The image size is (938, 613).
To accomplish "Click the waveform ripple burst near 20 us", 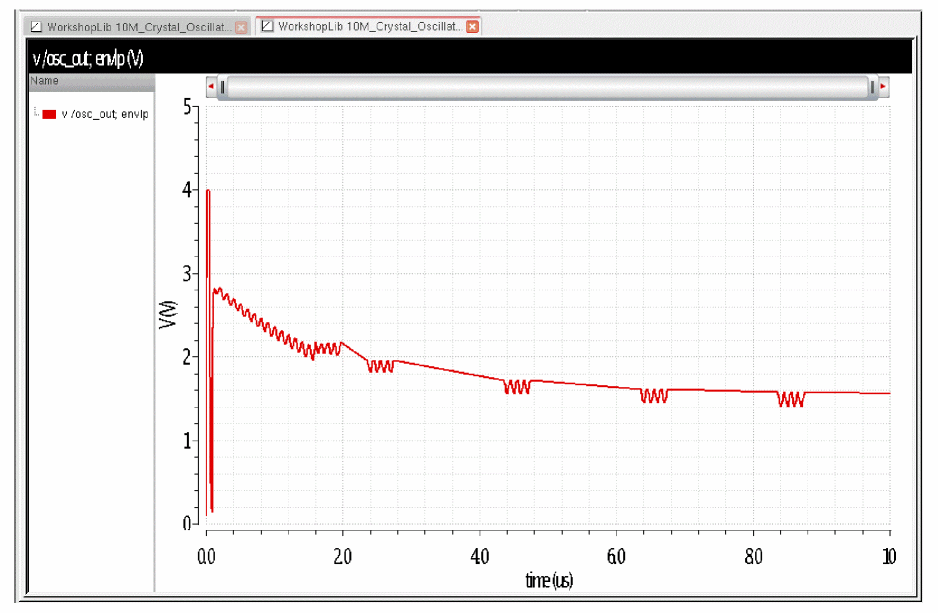I will (x=326, y=348).
